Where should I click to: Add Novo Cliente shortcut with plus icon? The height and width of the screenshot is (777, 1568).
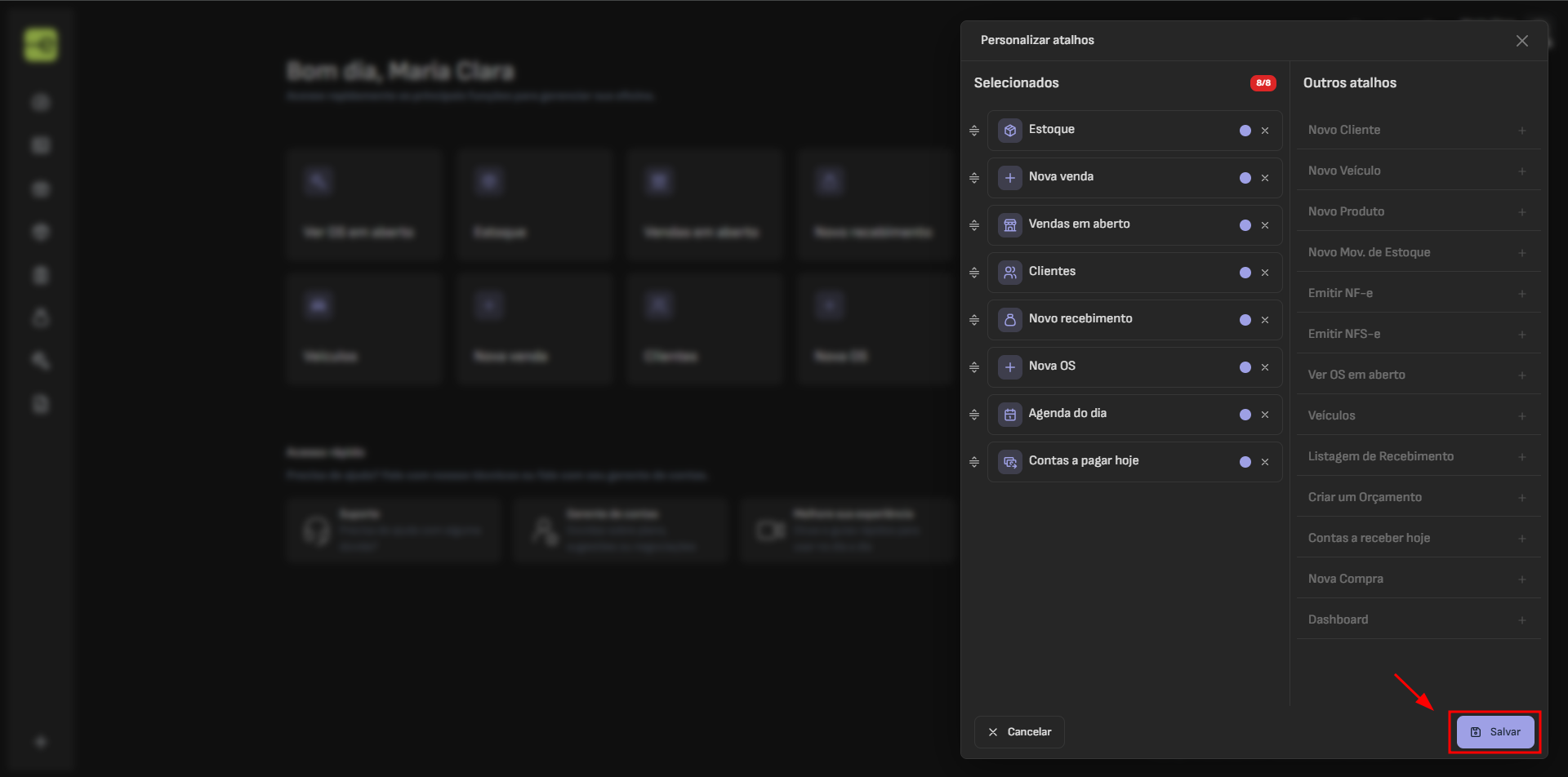[x=1521, y=131]
